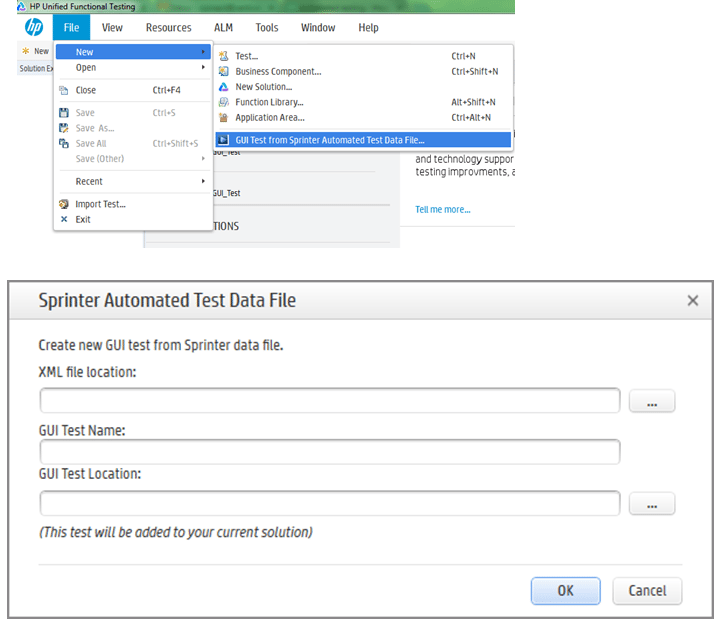The width and height of the screenshot is (724, 630).
Task: Click the Business Component icon
Action: [x=223, y=71]
